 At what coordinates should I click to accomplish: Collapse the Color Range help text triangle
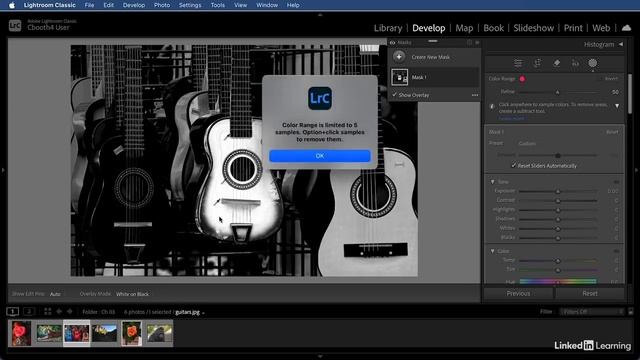(617, 106)
